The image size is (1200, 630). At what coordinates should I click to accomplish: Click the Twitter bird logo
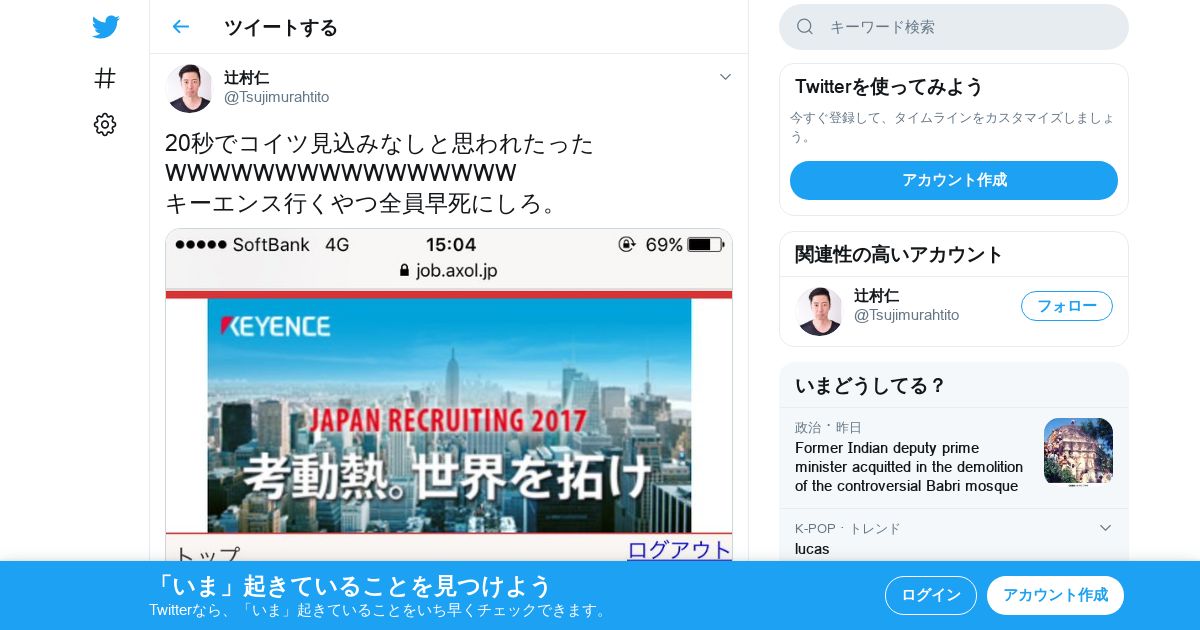pos(105,27)
